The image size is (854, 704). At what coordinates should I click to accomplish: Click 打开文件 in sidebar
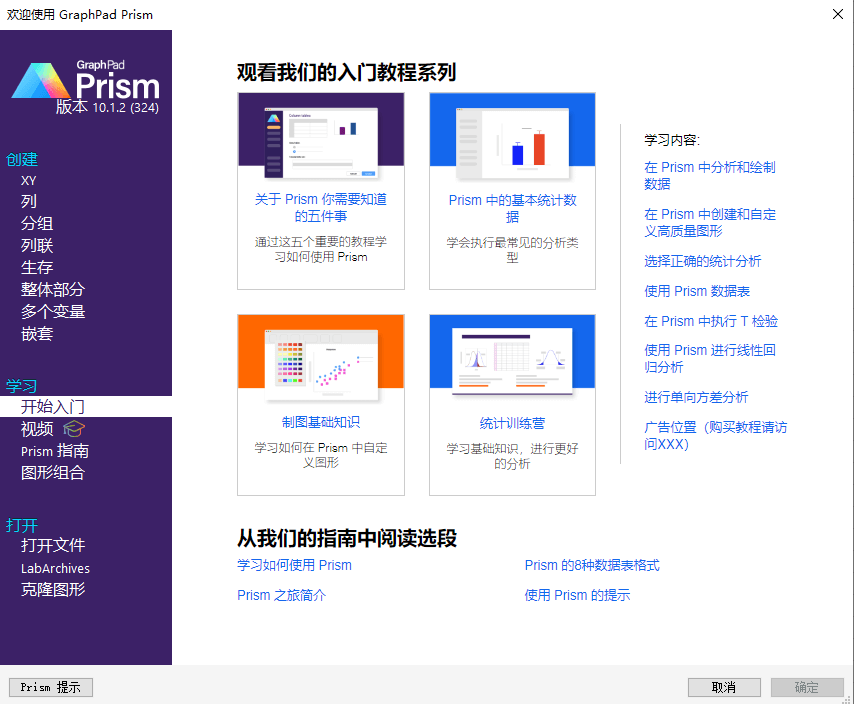pos(53,546)
